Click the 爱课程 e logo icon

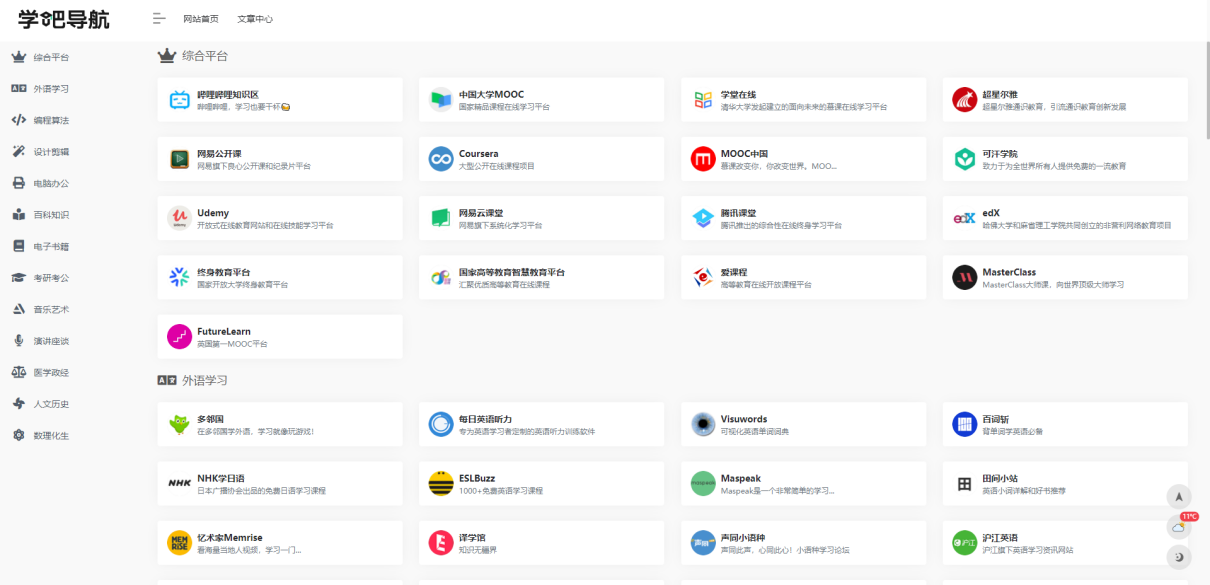[703, 277]
